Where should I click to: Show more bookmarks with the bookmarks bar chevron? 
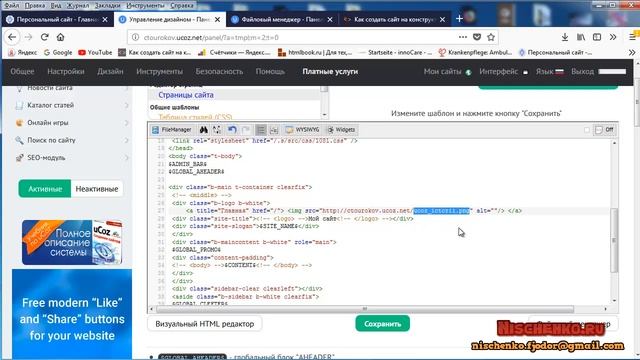(x=632, y=52)
